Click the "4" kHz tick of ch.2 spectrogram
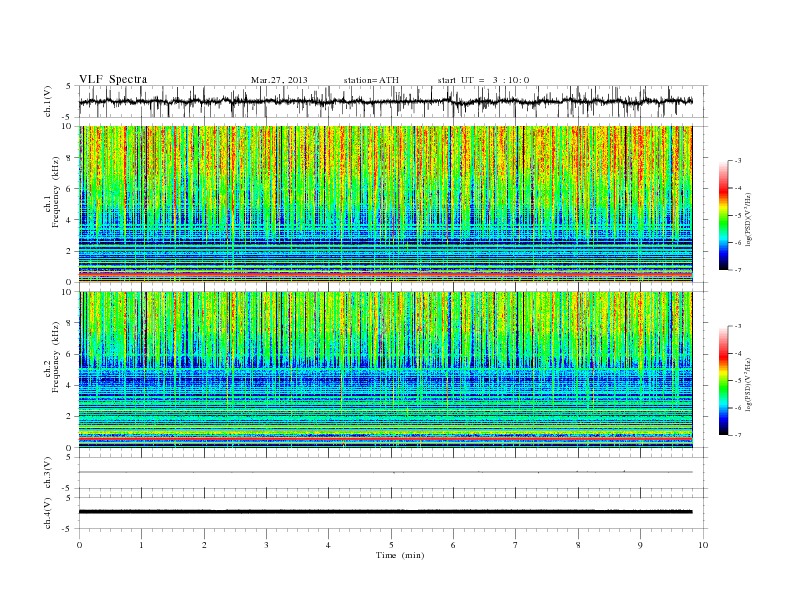Screen dimensions: 792x612 (x=70, y=385)
